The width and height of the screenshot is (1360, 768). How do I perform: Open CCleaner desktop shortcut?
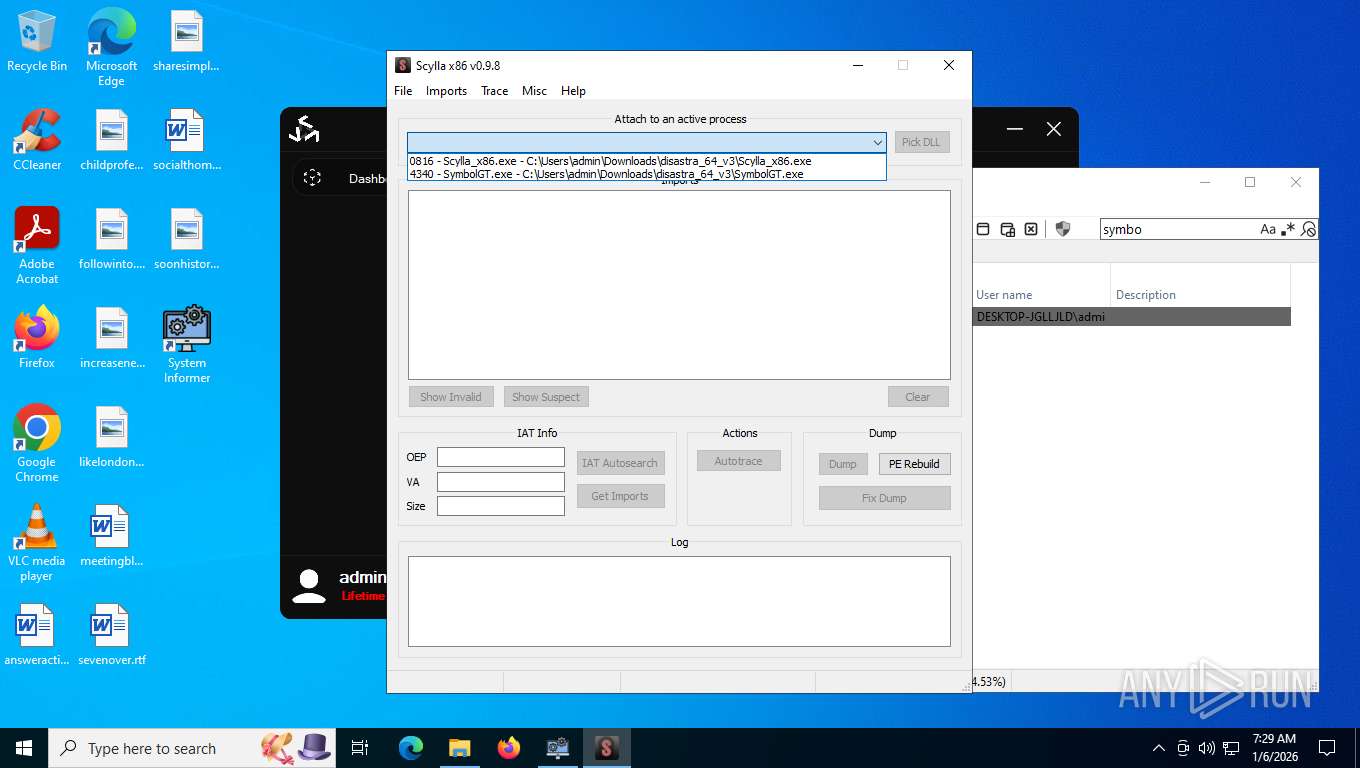pos(37,140)
